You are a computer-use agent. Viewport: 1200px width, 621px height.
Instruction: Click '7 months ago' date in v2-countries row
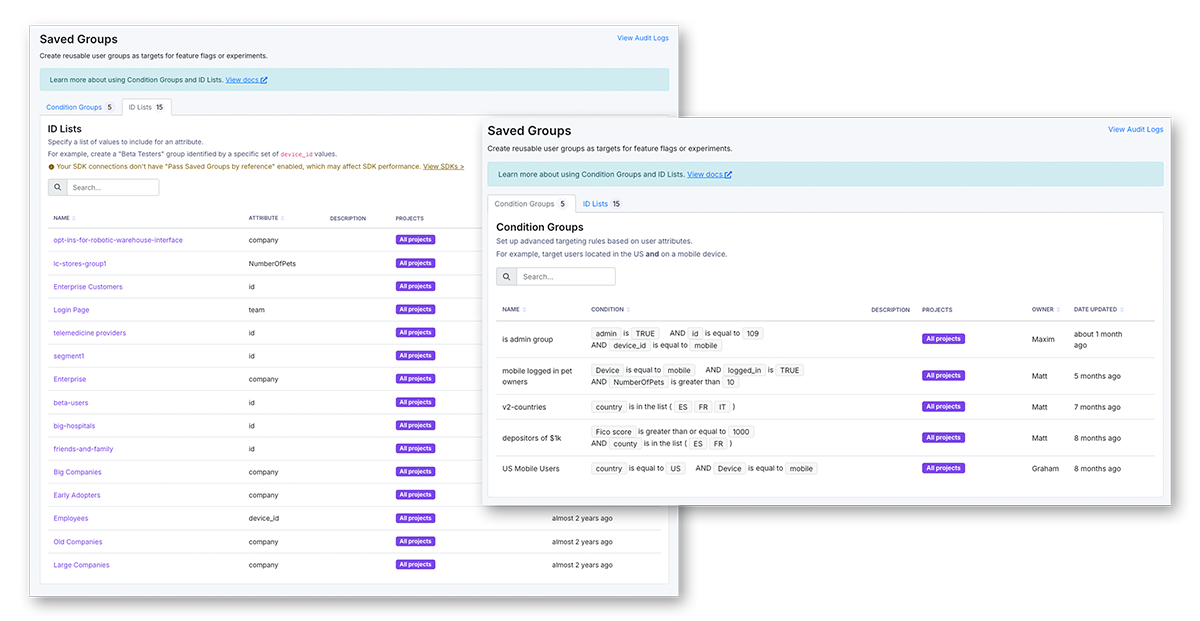tap(1098, 407)
